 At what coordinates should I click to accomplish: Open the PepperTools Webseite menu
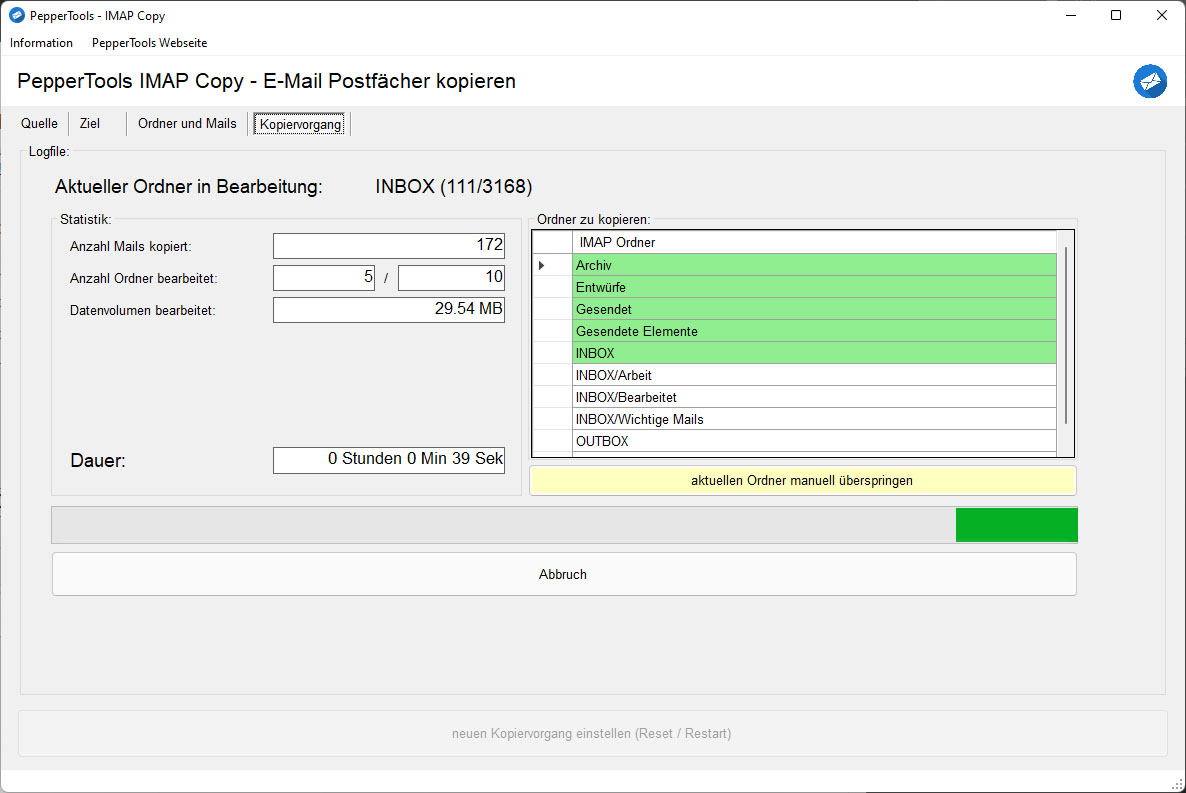[149, 43]
